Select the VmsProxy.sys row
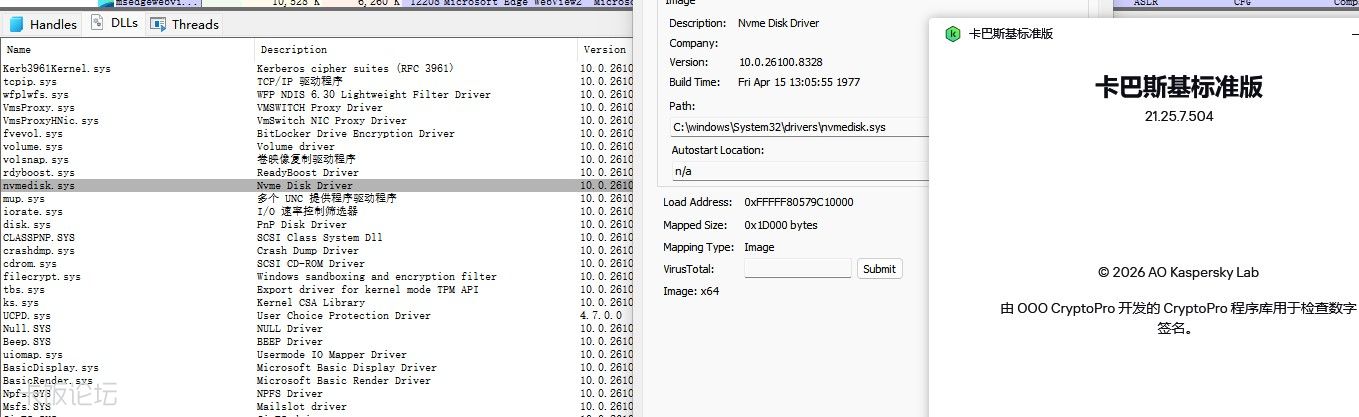This screenshot has height=417, width=1359. tap(317, 107)
